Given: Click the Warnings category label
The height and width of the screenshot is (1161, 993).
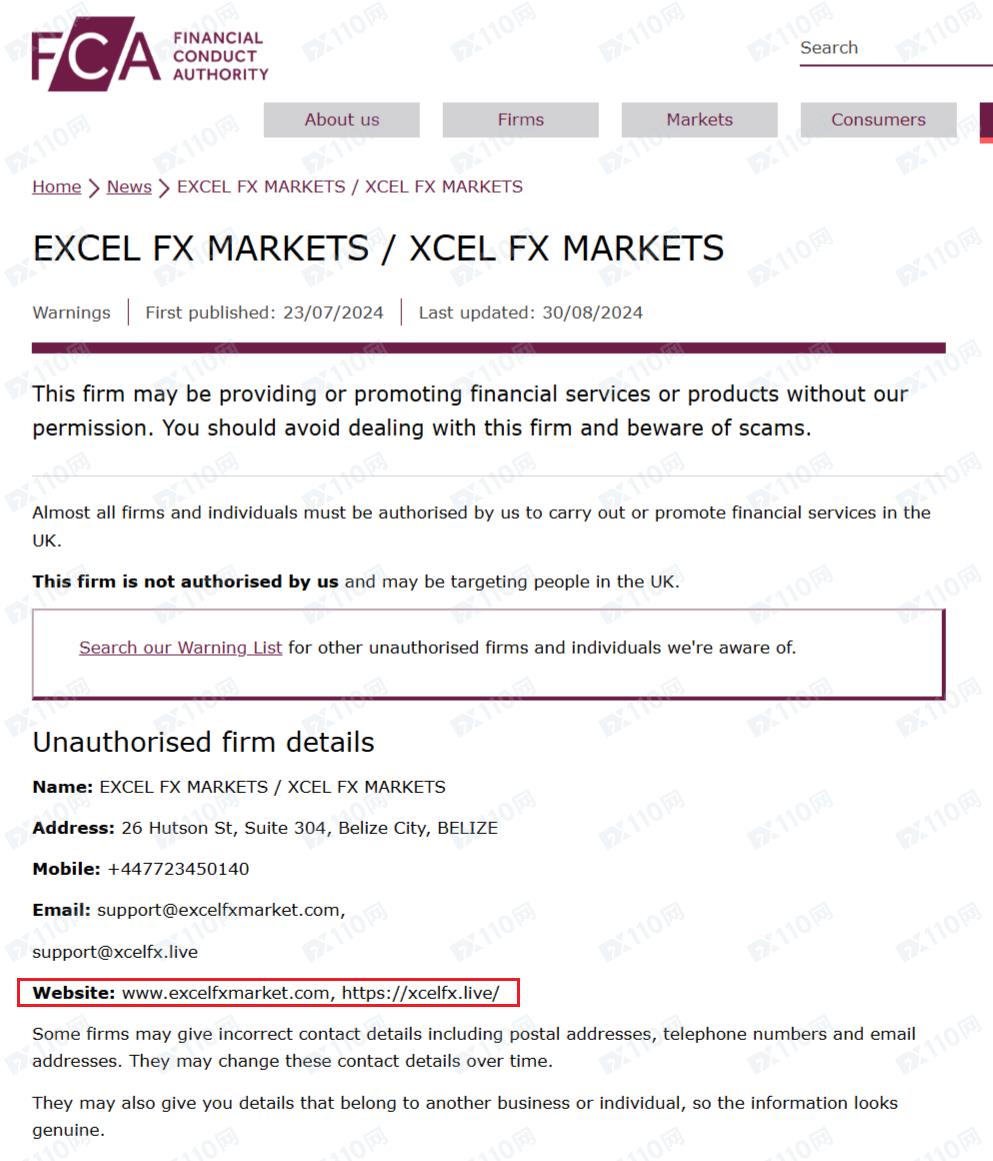Looking at the screenshot, I should click(71, 313).
